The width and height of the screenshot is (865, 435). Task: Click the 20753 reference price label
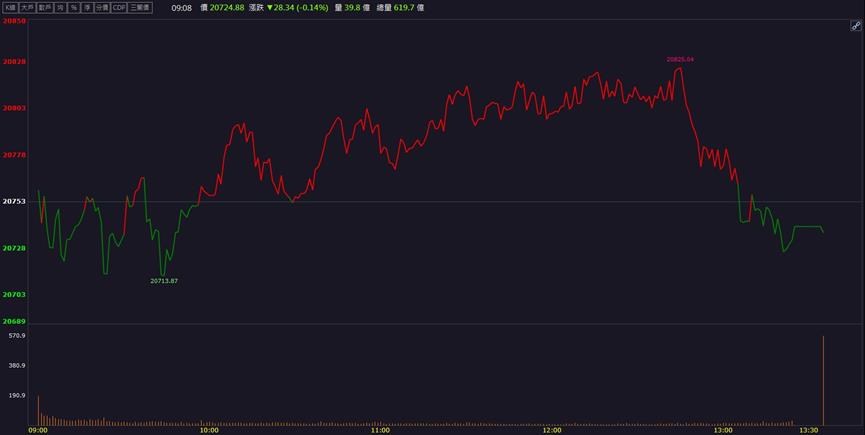tap(14, 202)
